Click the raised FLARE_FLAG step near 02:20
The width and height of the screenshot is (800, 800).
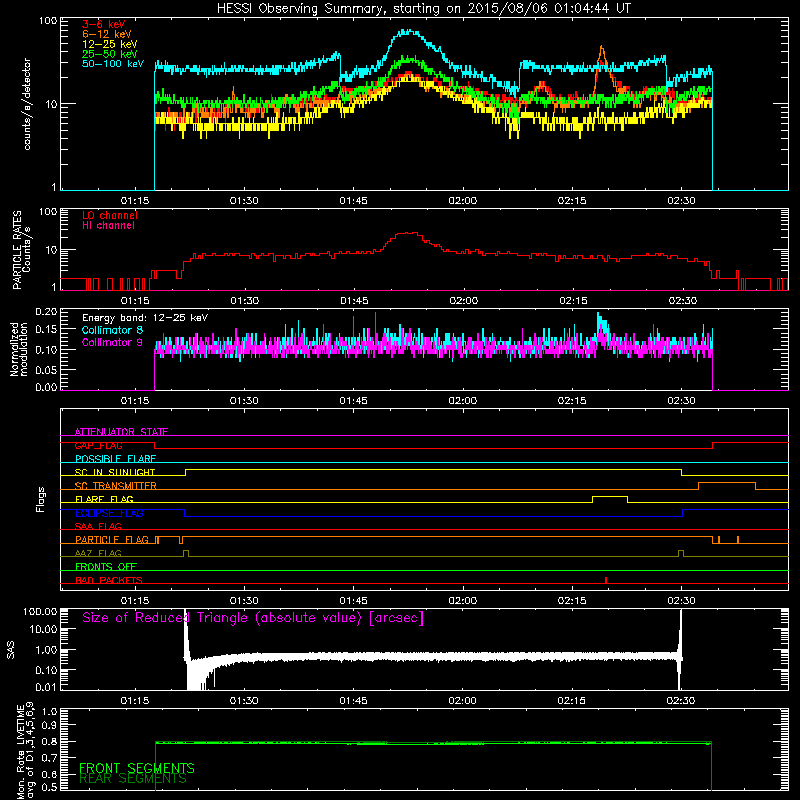[610, 496]
